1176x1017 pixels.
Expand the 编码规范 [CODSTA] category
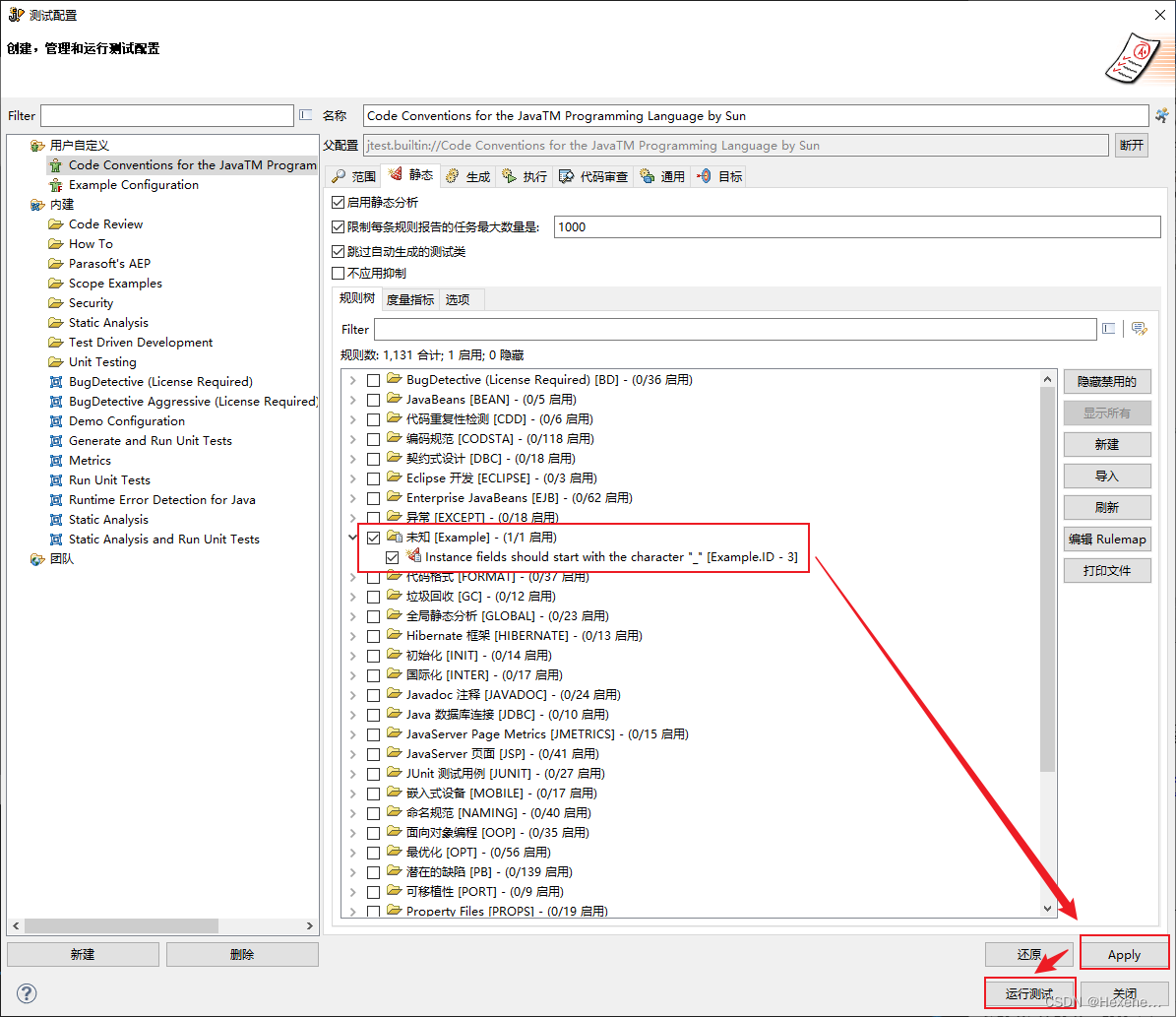point(353,438)
